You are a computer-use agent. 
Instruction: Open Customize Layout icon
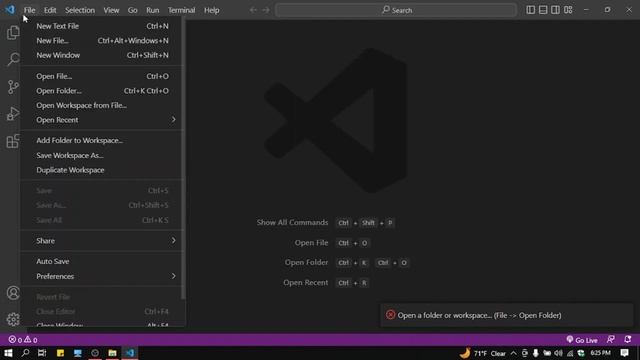(568, 10)
